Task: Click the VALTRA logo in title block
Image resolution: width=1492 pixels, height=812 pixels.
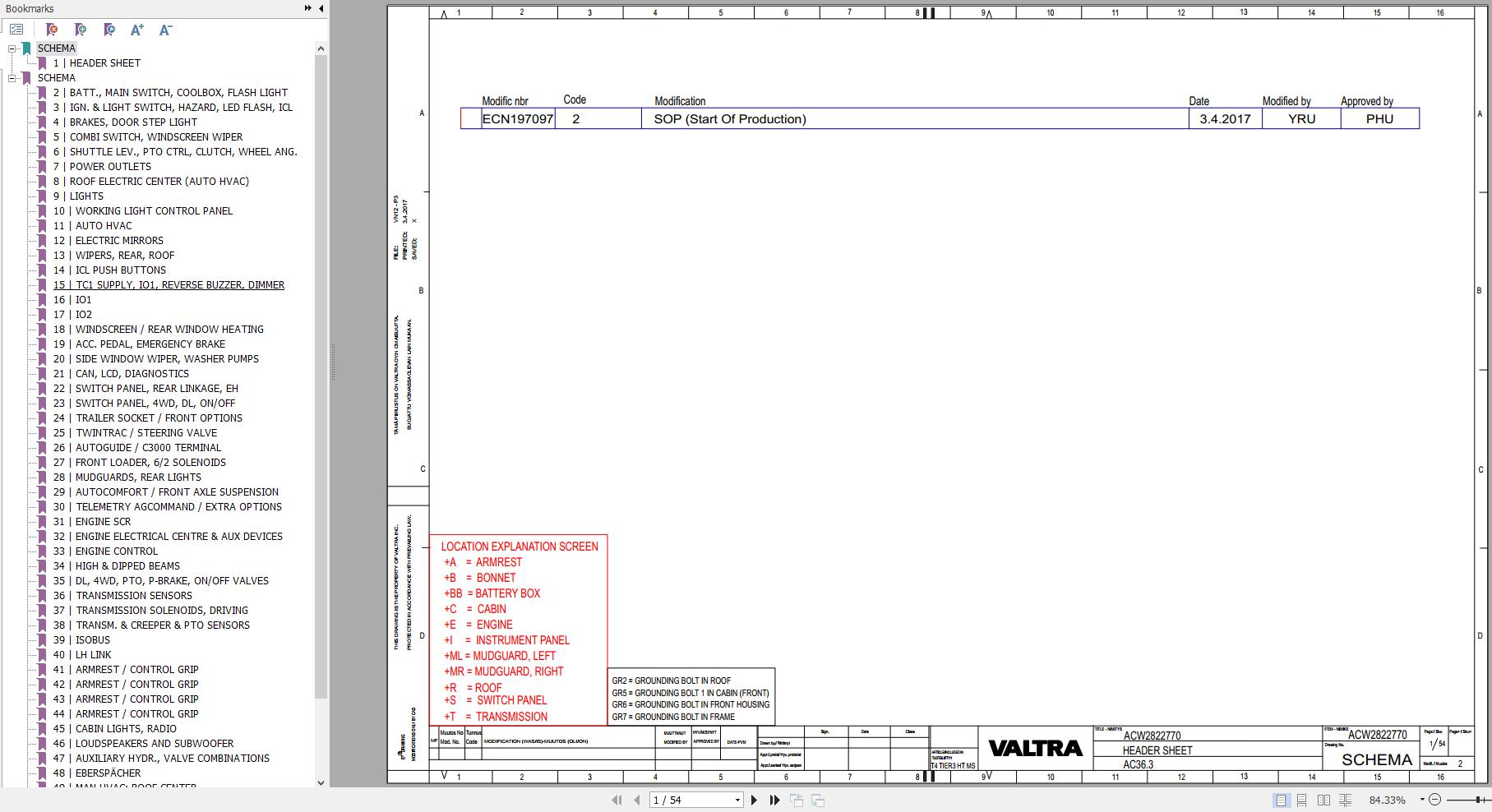Action: point(1035,748)
